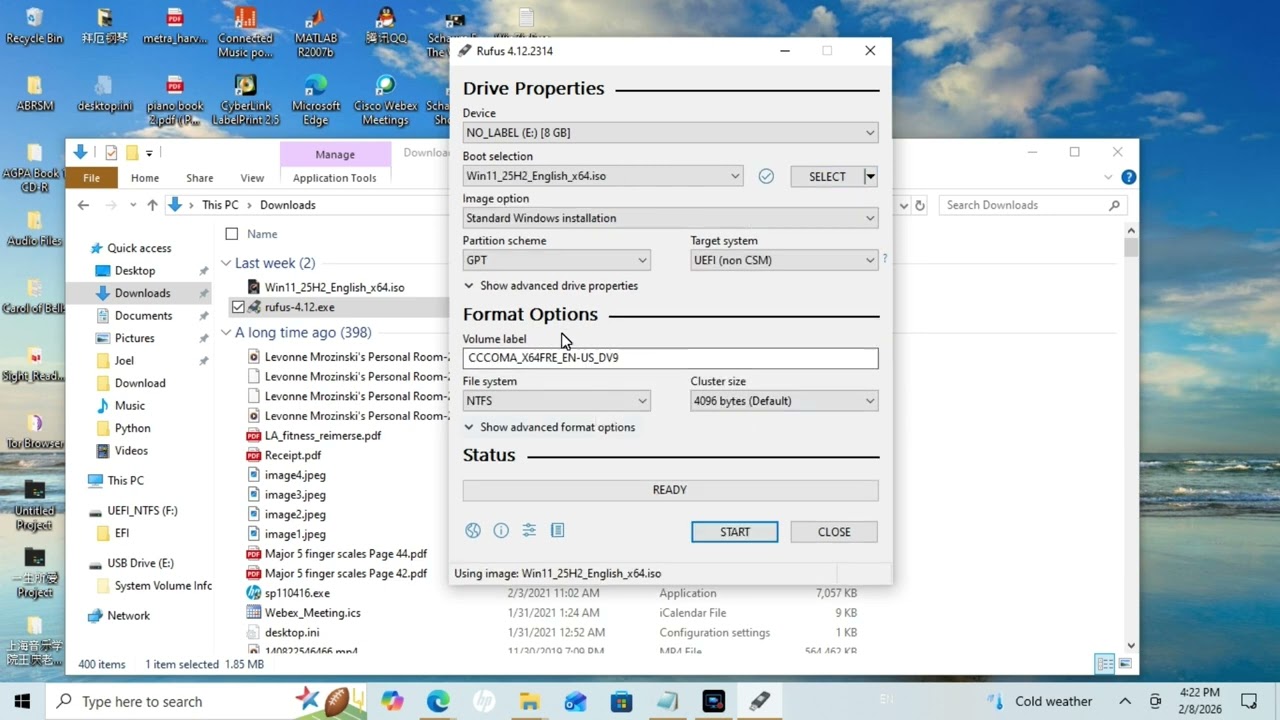Click the Target system help question mark
The image size is (1280, 720).
coord(884,259)
